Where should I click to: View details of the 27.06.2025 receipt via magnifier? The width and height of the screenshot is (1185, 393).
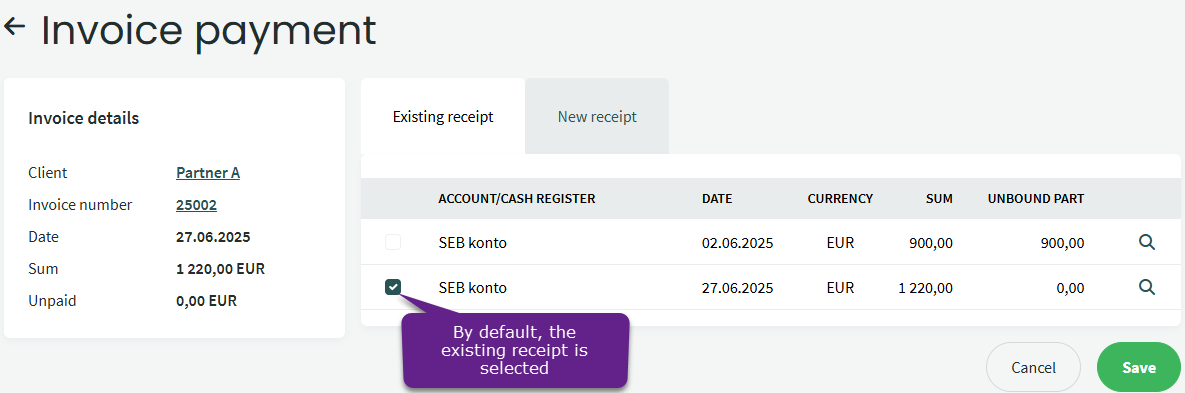pos(1146,287)
